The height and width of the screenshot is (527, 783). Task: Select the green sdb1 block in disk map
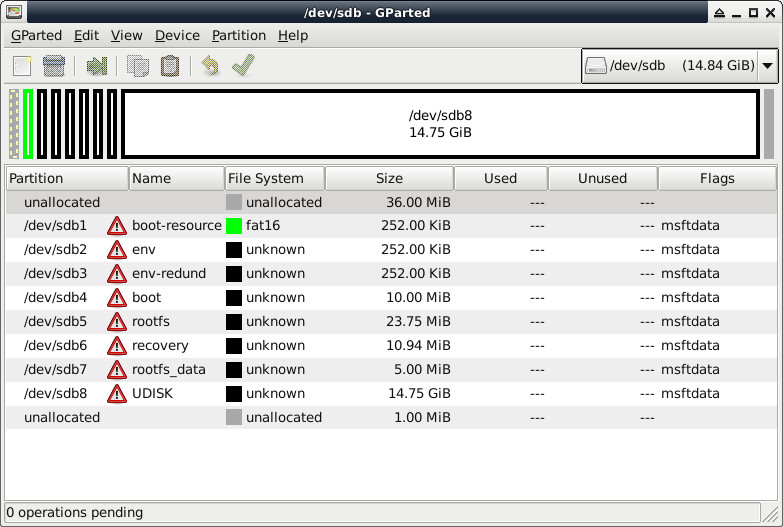point(29,124)
